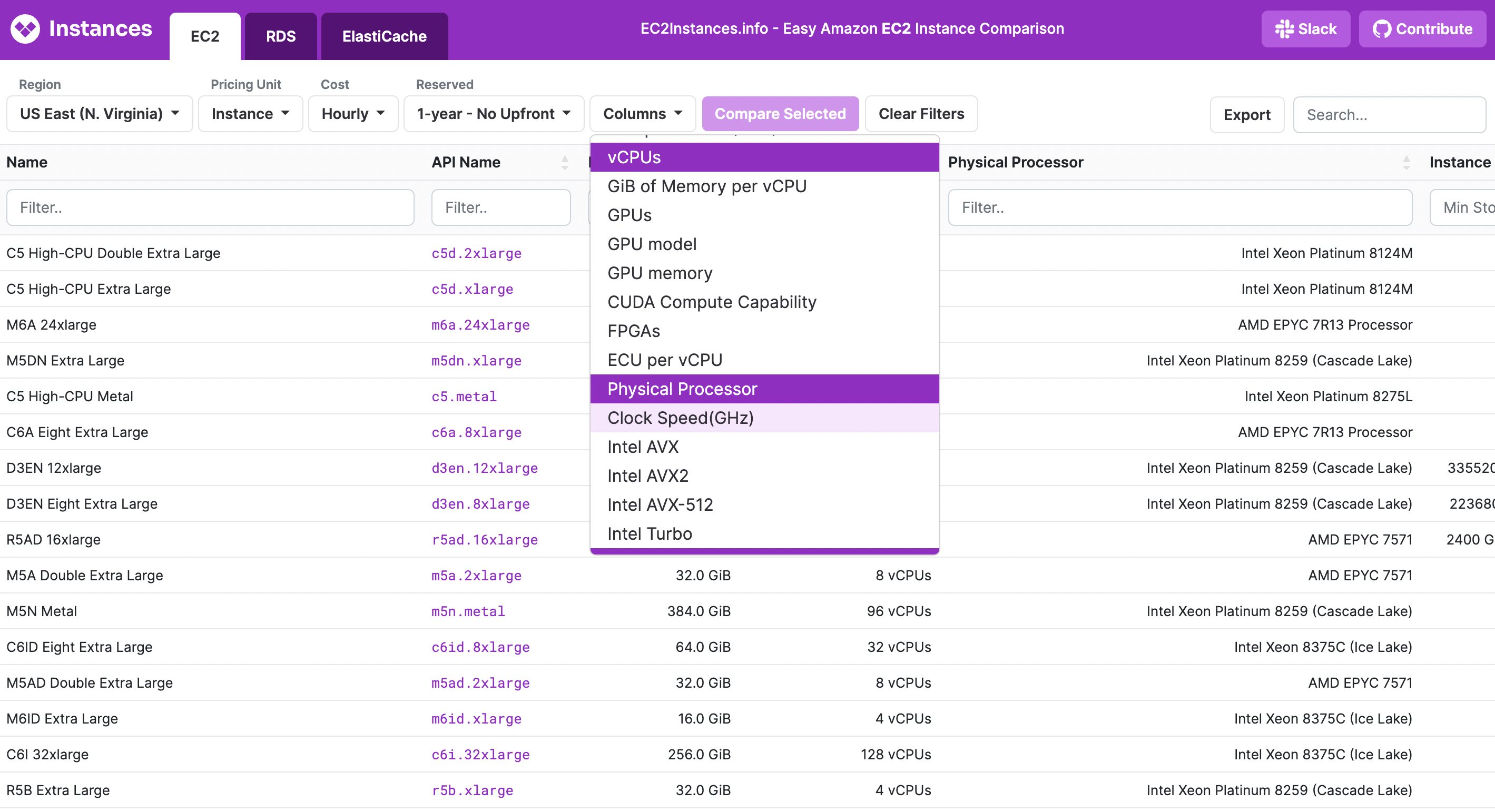Open c5.metal instance link
Screen dimensions: 1495x812
tap(464, 397)
